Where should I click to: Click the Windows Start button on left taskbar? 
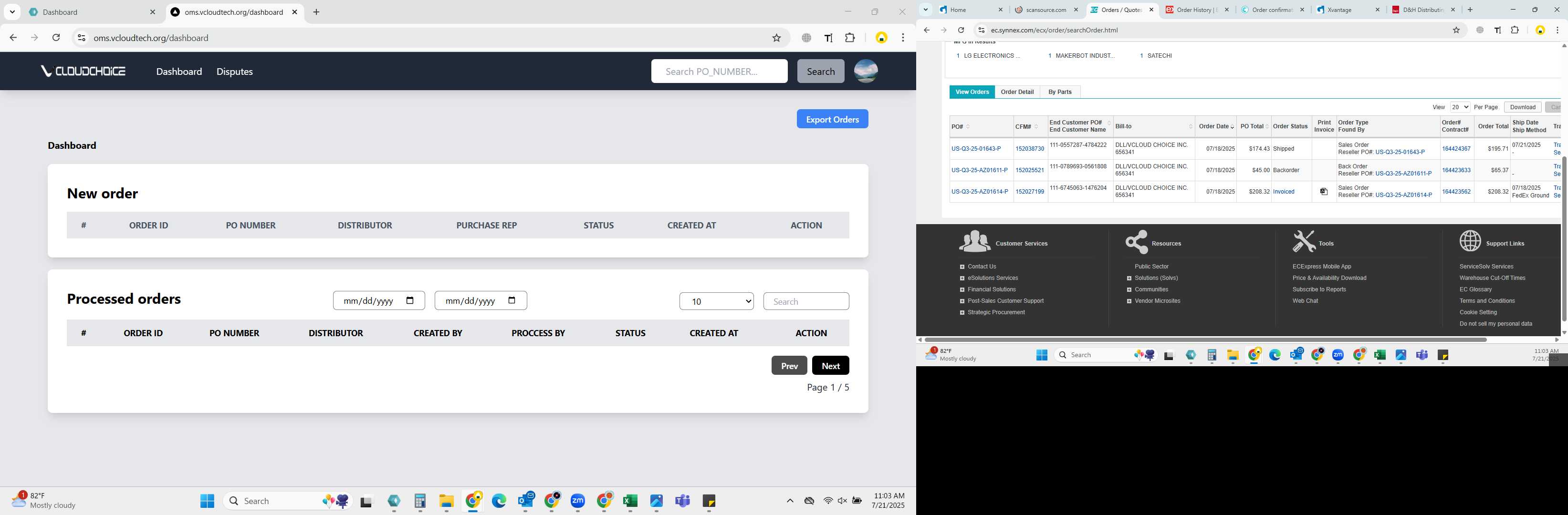coord(208,501)
